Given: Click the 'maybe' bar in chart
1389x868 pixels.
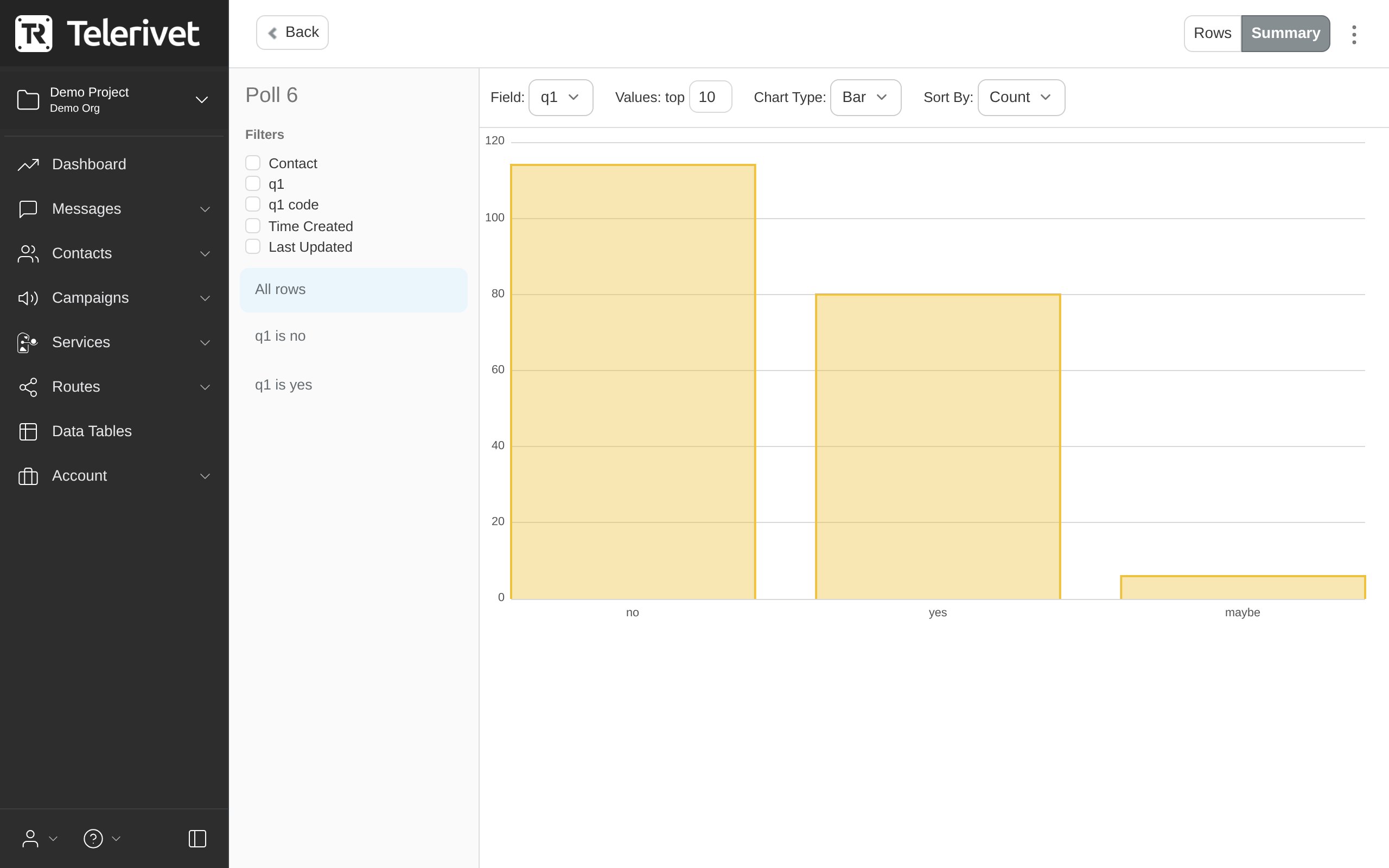Looking at the screenshot, I should [1243, 588].
